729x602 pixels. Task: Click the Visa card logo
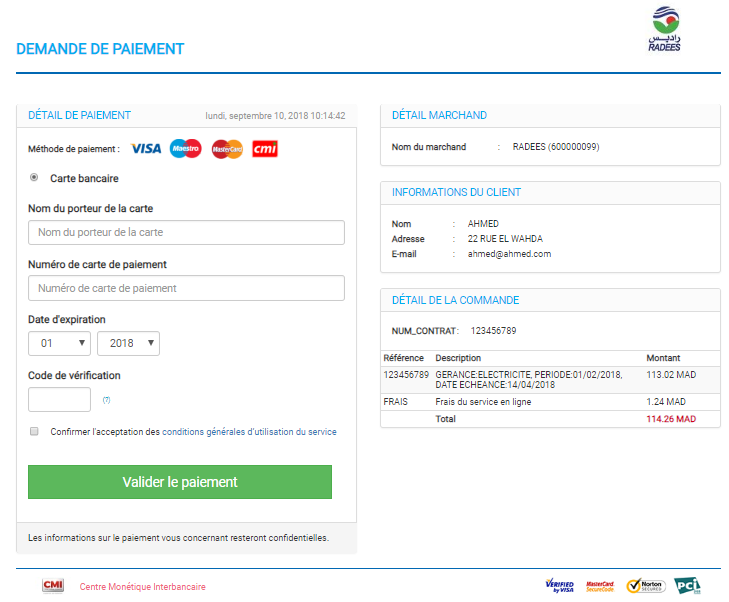(146, 149)
